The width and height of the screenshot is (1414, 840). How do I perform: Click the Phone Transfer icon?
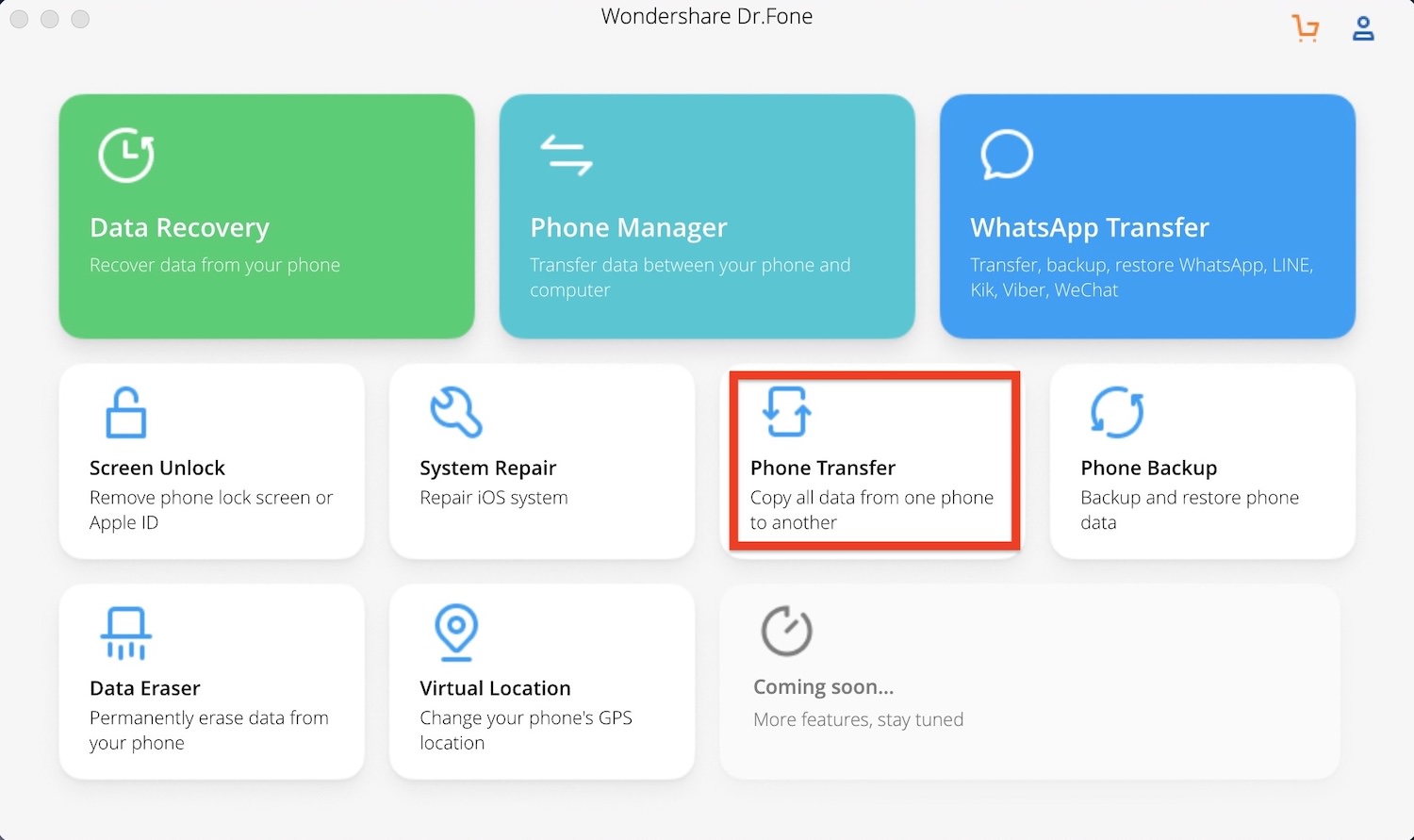point(787,412)
